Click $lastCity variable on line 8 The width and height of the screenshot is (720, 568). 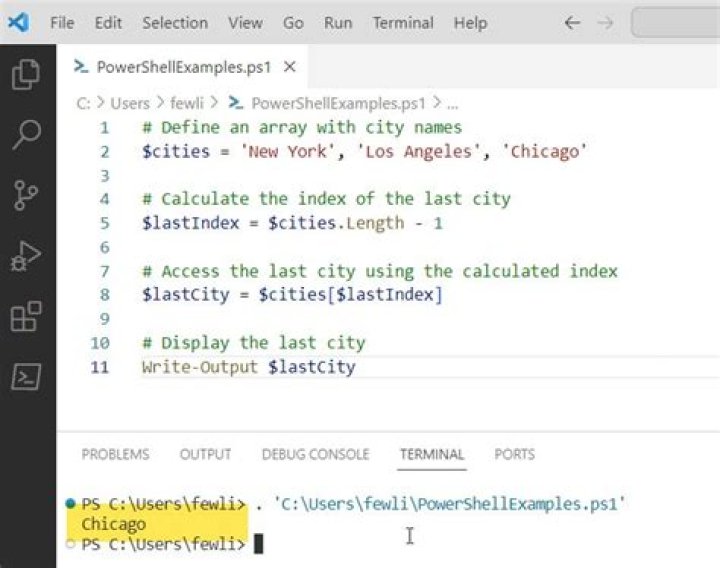point(186,294)
